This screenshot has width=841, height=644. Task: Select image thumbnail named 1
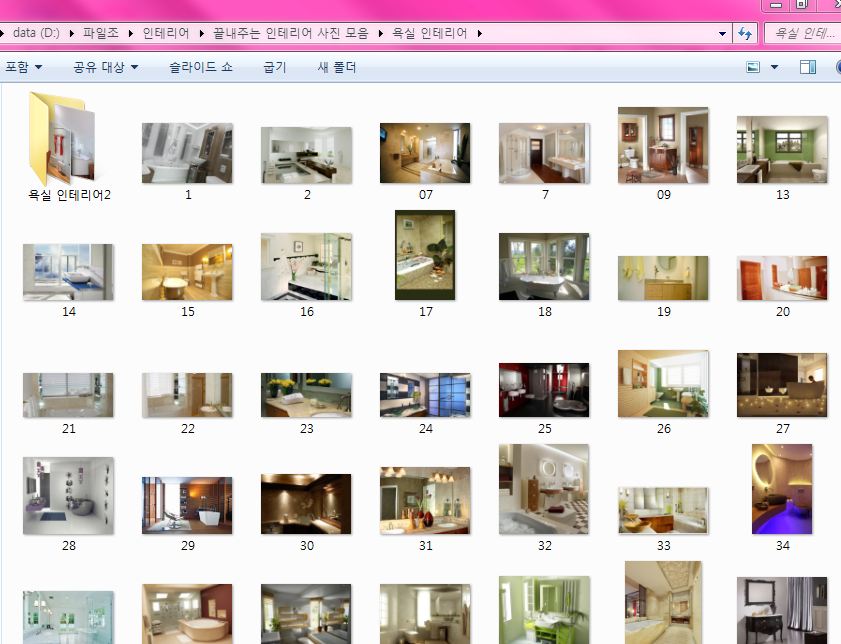(x=187, y=153)
